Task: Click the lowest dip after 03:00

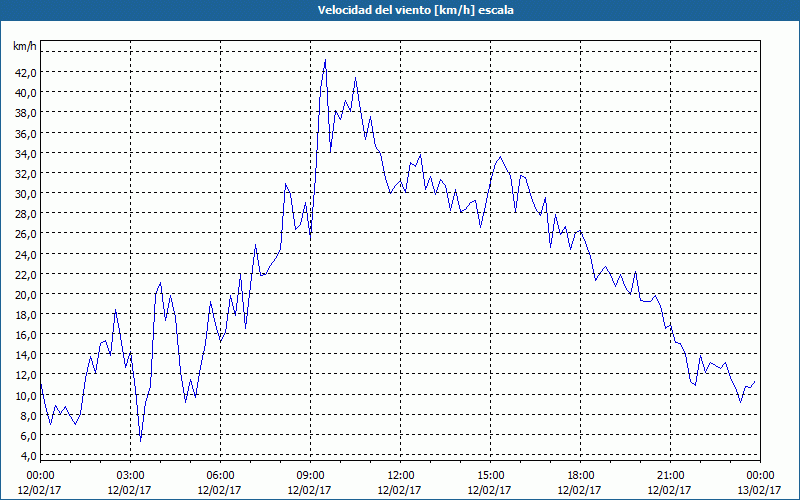Action: coord(140,440)
